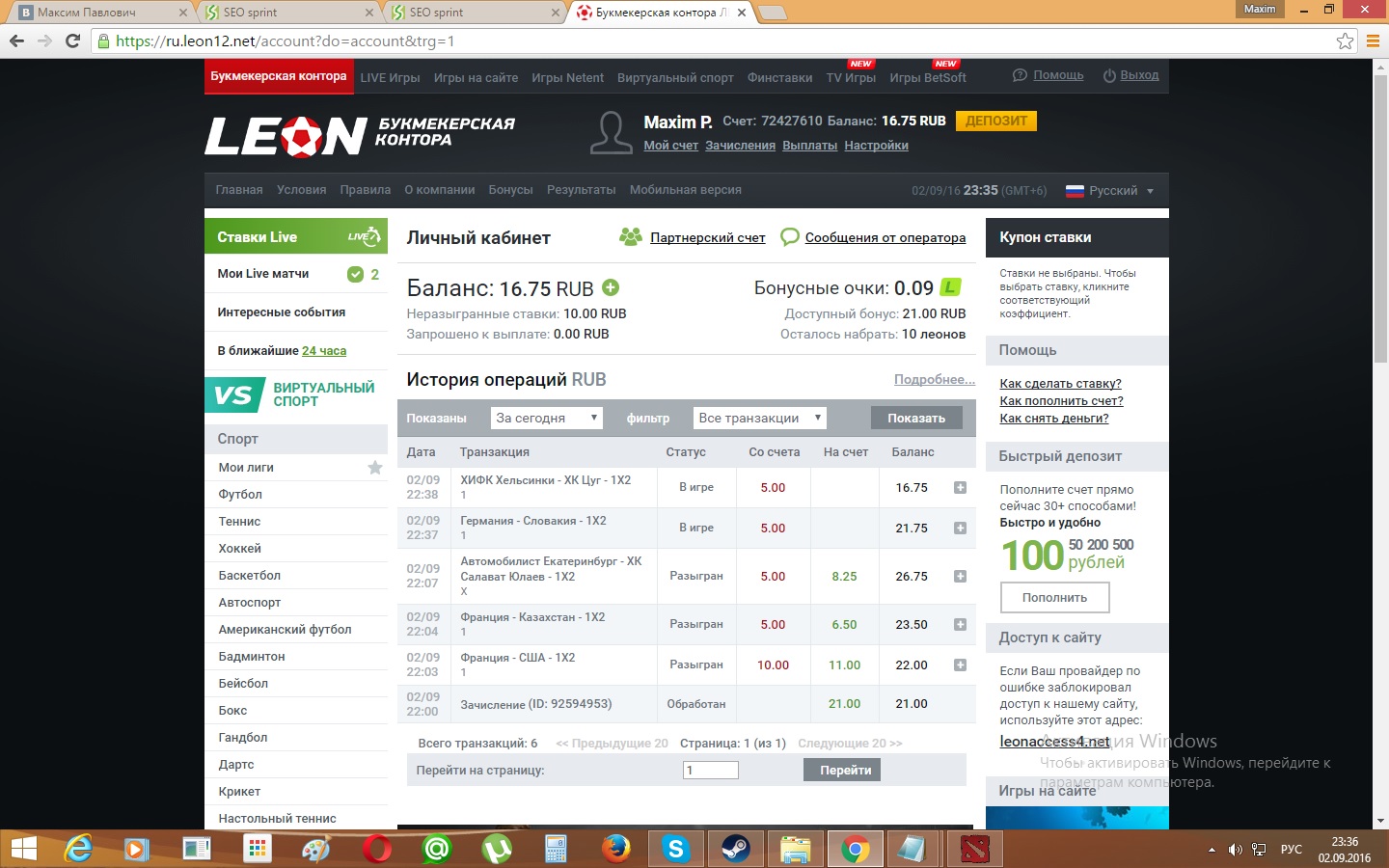
Task: Bookmark this page with the star icon
Action: [1345, 41]
